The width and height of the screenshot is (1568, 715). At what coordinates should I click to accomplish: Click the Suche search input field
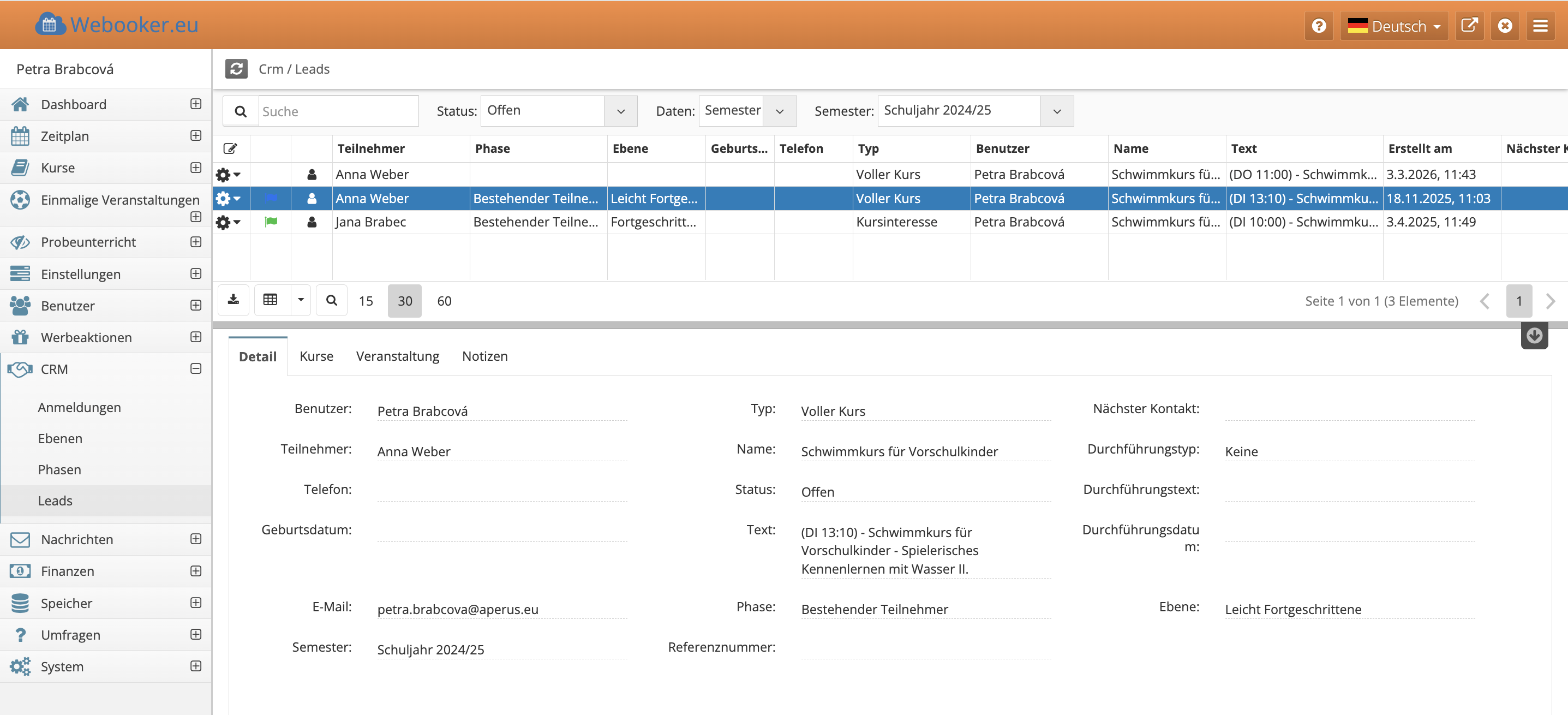coord(338,111)
